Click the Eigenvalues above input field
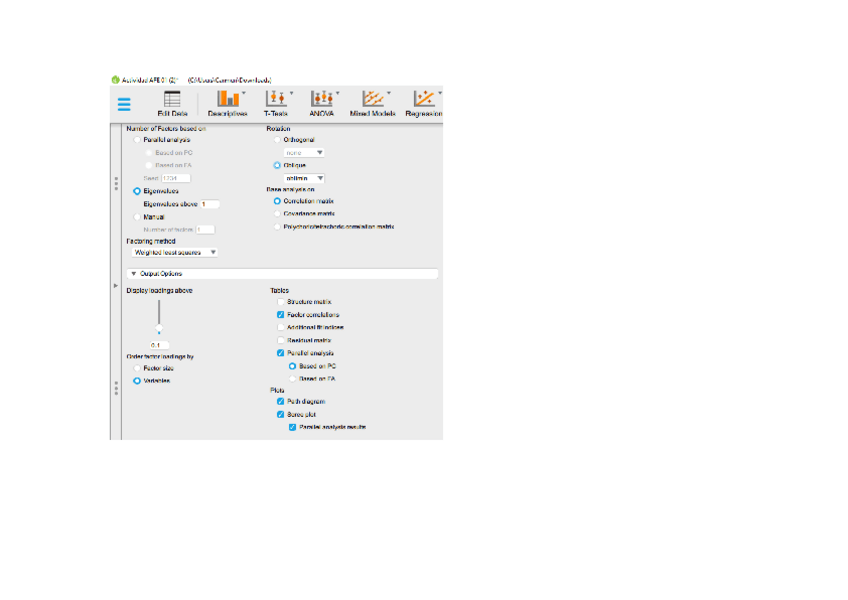848x600 pixels. coord(210,204)
